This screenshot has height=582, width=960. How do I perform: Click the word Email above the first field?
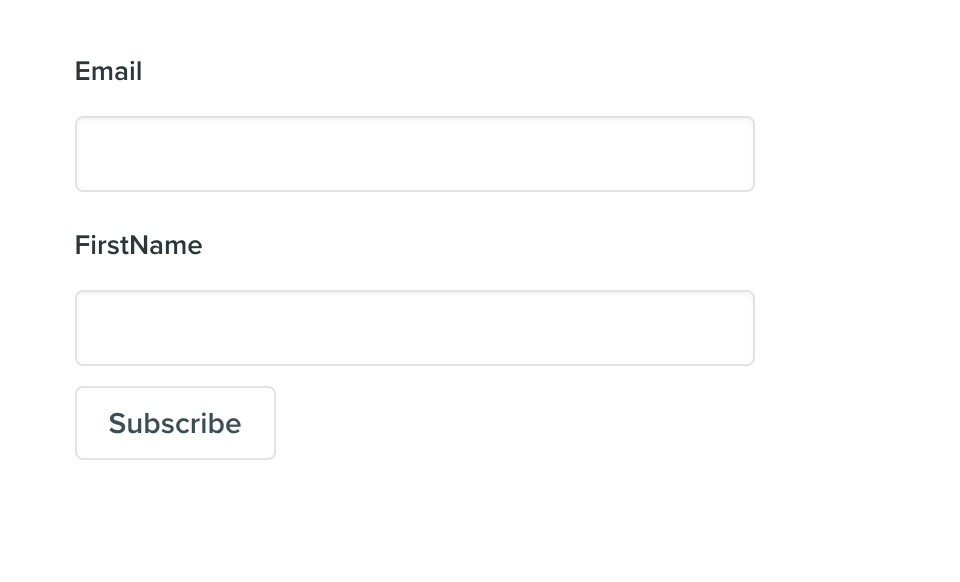point(108,71)
